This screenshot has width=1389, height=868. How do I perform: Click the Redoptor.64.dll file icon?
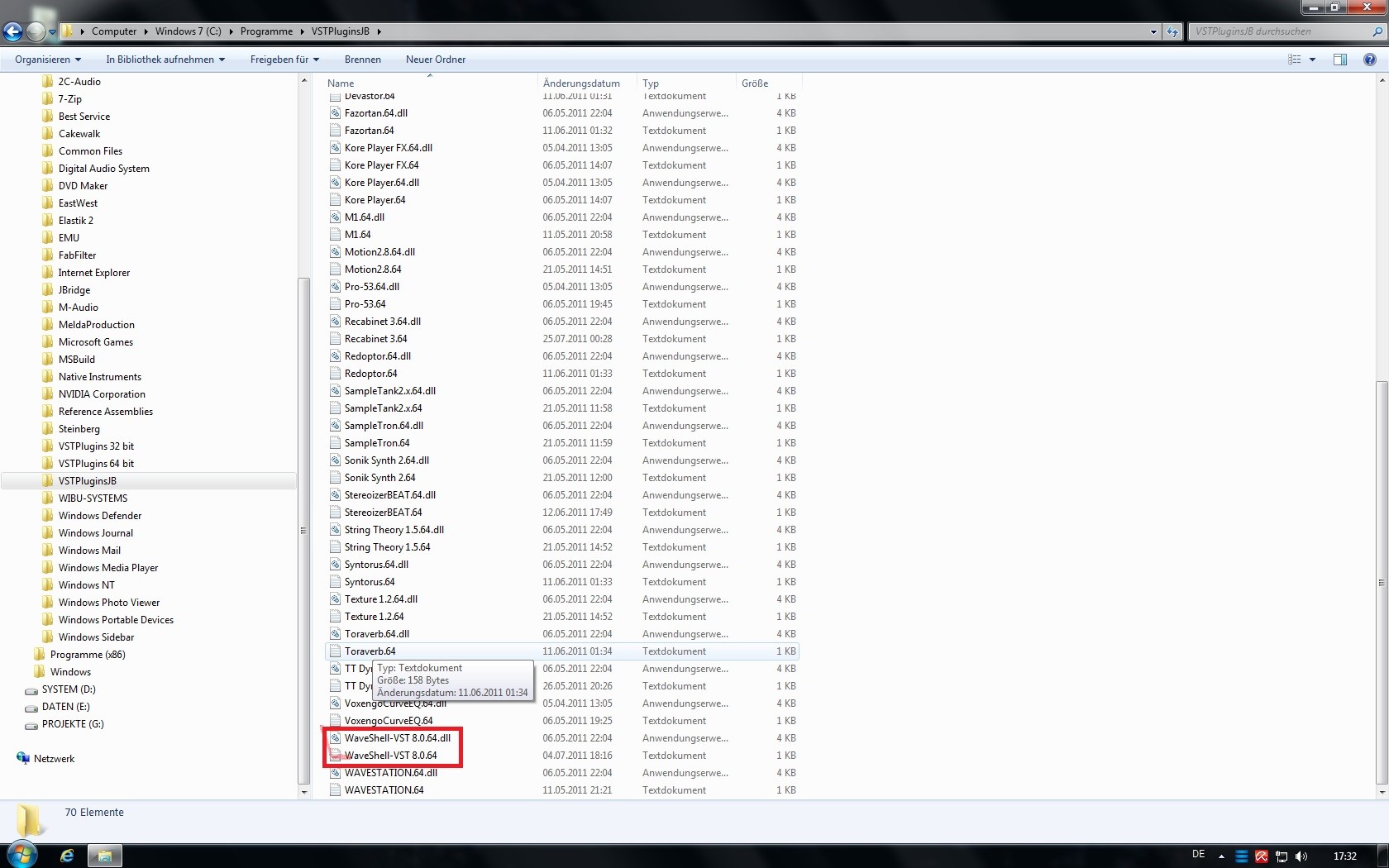click(x=335, y=356)
